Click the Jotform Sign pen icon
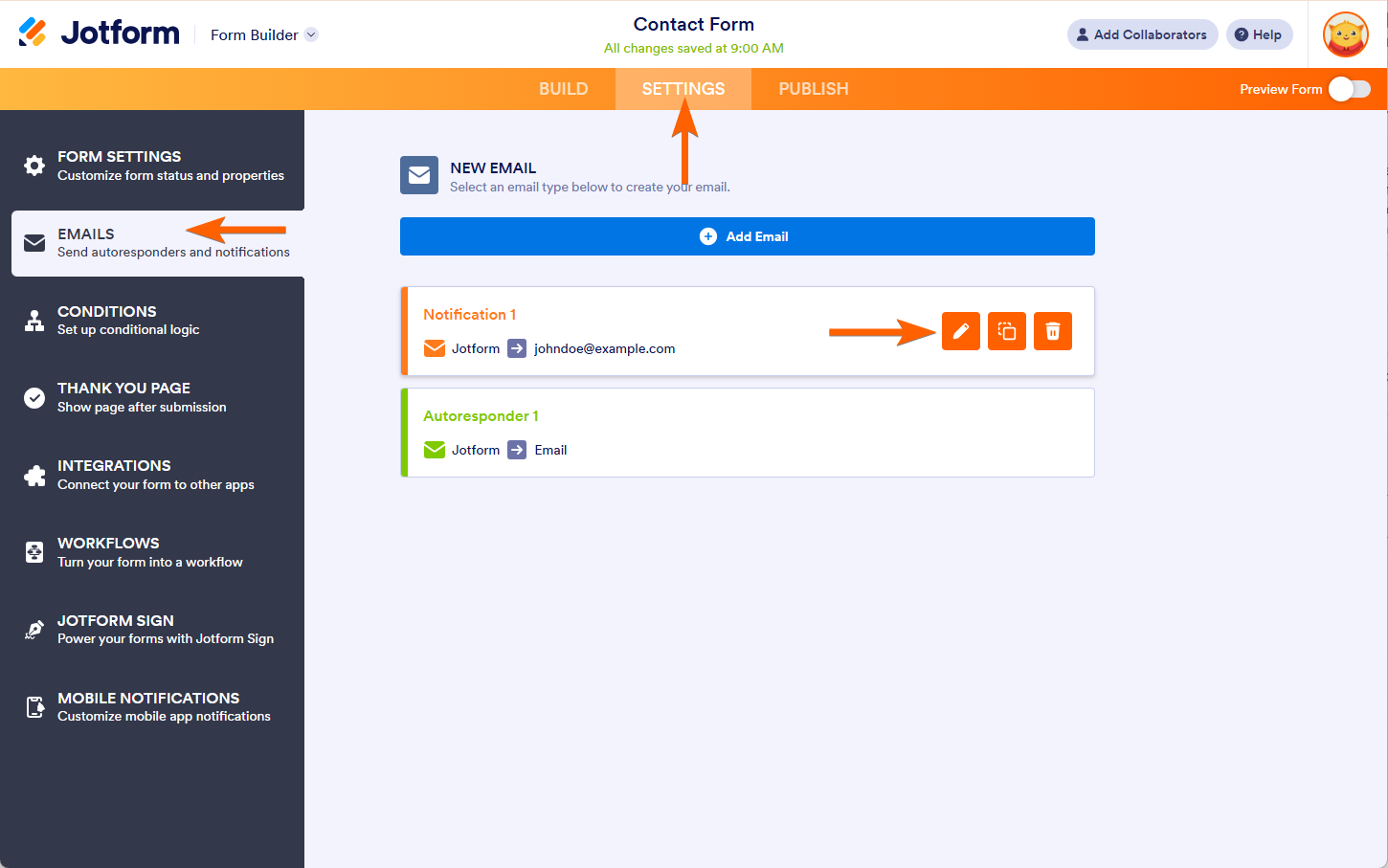Image resolution: width=1388 pixels, height=868 pixels. click(x=34, y=630)
